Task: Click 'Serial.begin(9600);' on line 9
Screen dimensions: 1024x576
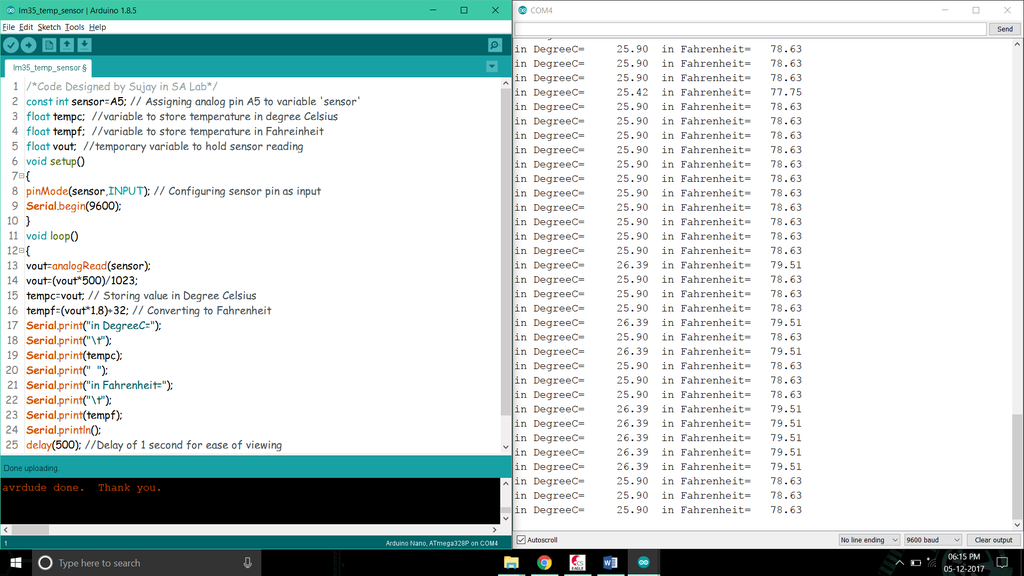Action: [74, 206]
